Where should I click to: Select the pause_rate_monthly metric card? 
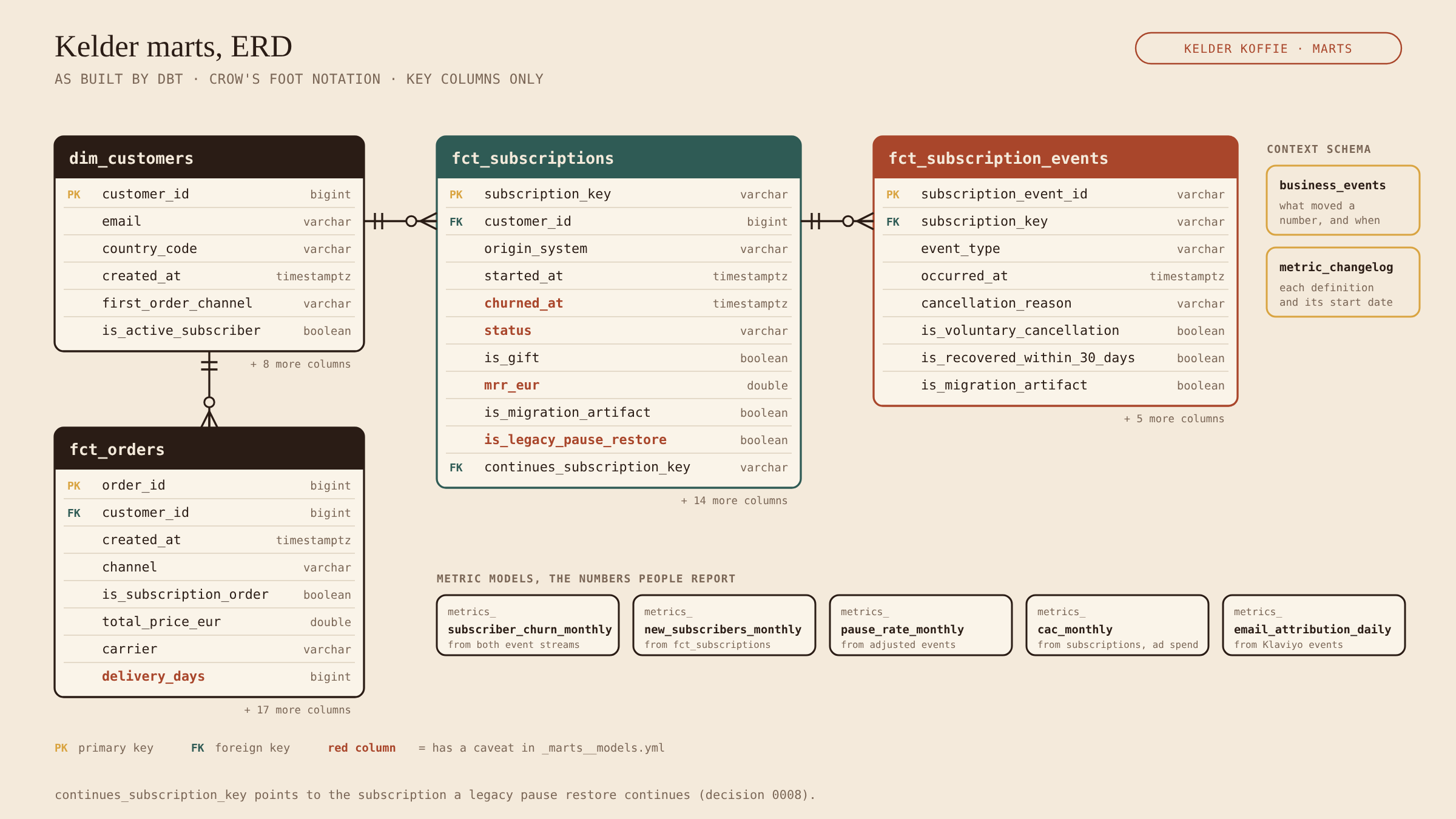tap(921, 625)
